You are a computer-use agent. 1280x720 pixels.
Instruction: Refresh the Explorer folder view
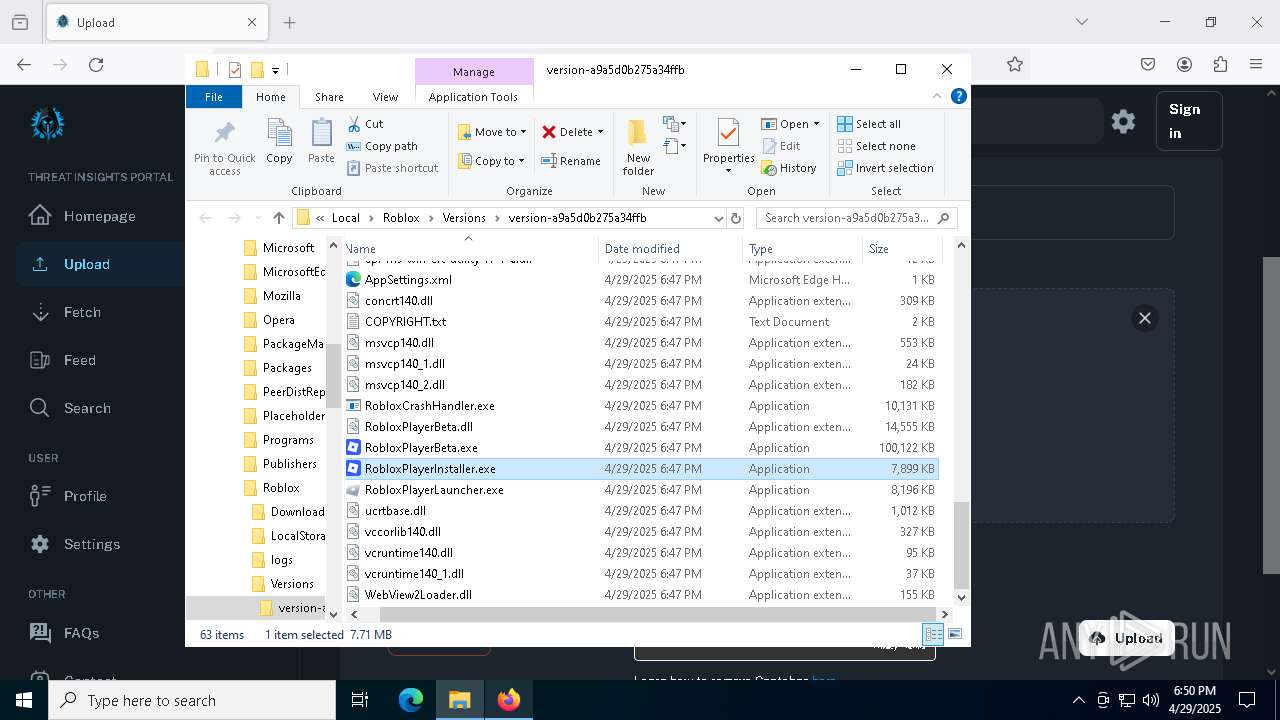[x=736, y=218]
